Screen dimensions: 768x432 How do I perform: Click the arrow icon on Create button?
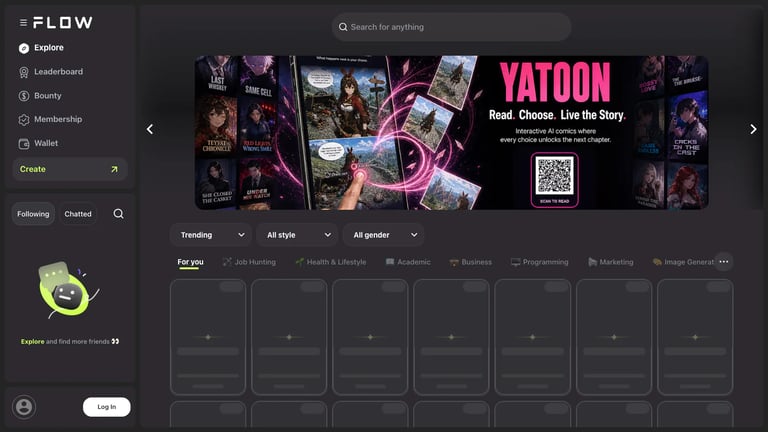114,169
